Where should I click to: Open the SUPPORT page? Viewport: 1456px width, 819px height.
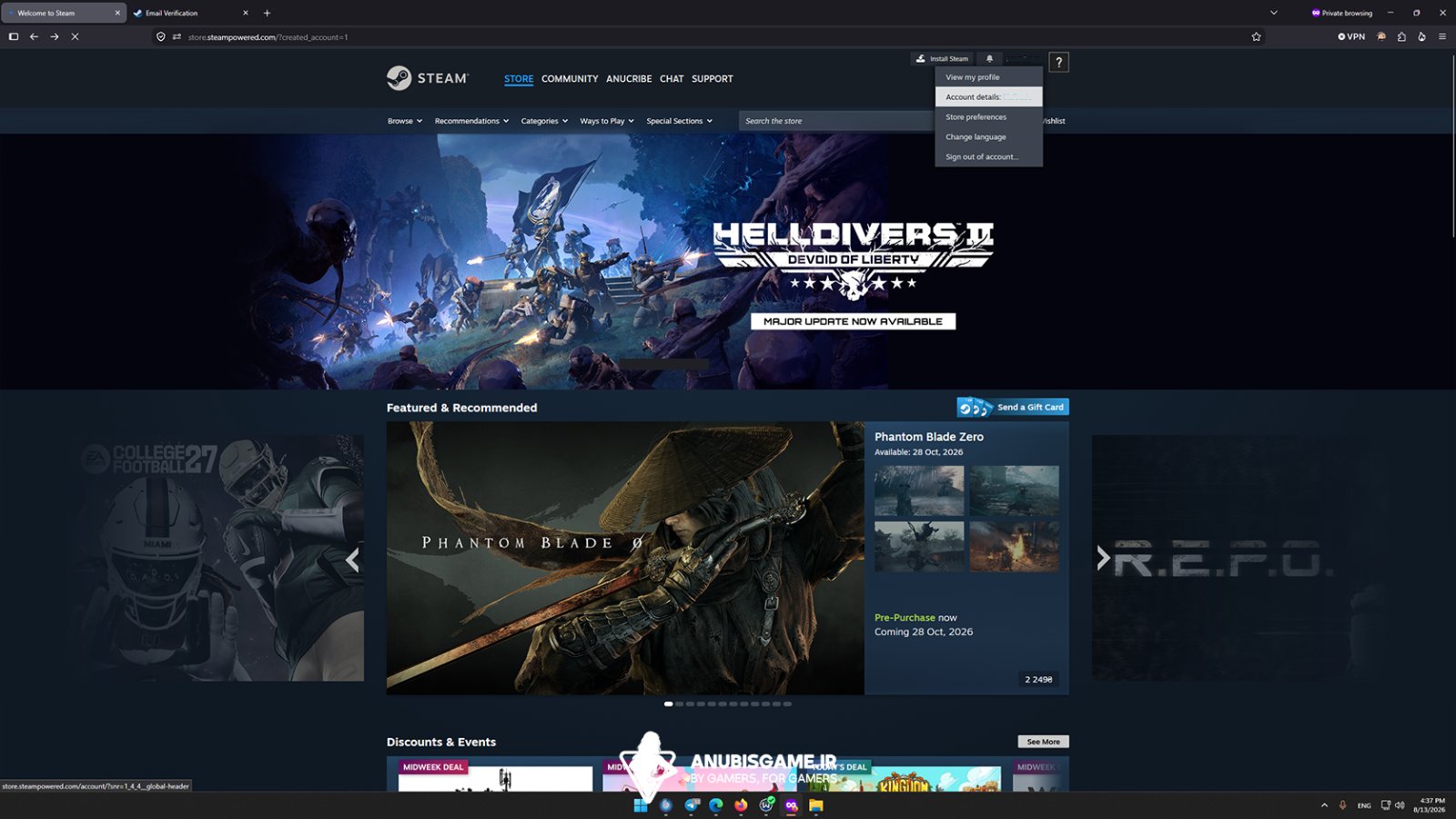point(712,79)
